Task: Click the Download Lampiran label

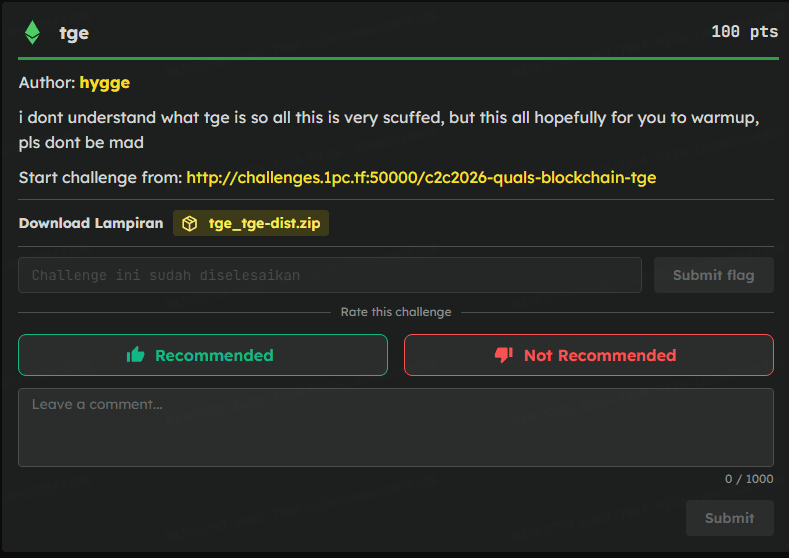Action: pyautogui.click(x=90, y=223)
